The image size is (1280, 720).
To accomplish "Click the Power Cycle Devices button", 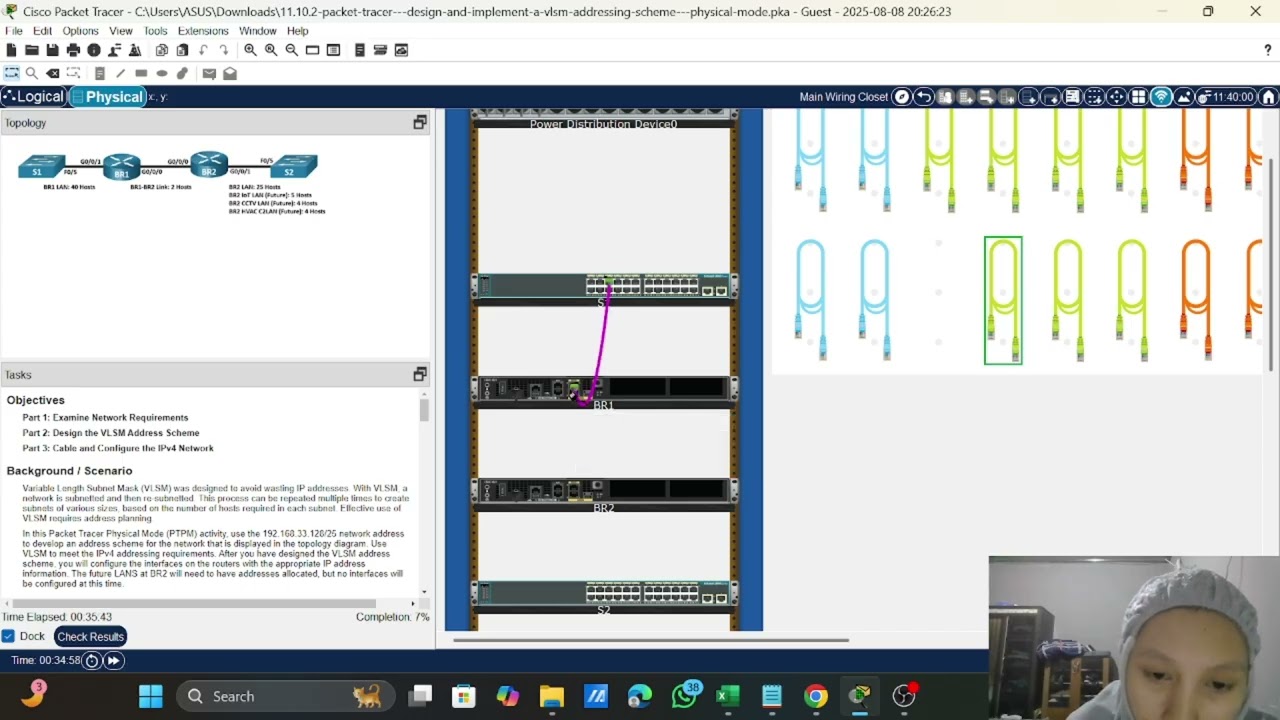I will [x=92, y=660].
